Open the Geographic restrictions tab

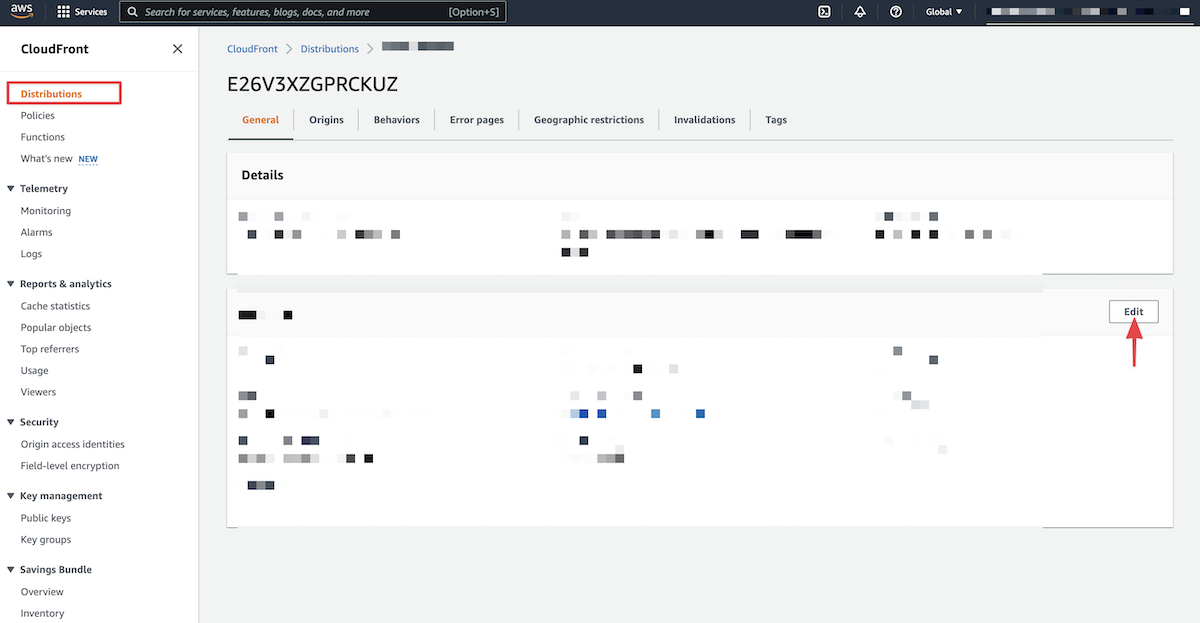pos(589,120)
